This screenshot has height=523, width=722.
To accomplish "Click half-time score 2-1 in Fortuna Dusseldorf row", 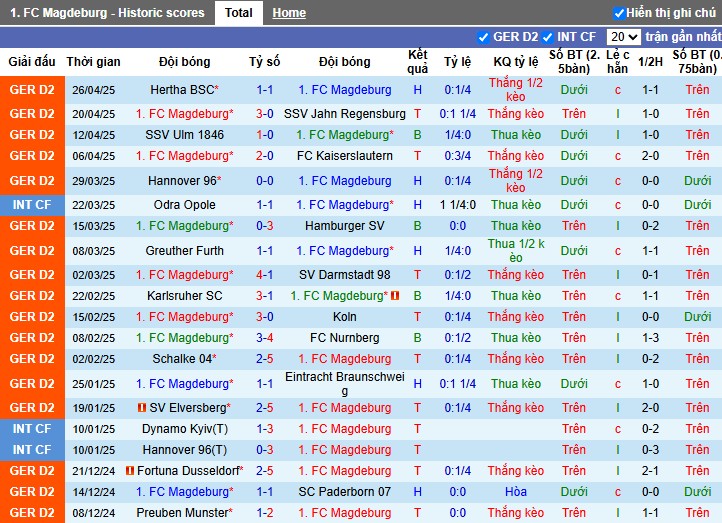I will pos(650,471).
